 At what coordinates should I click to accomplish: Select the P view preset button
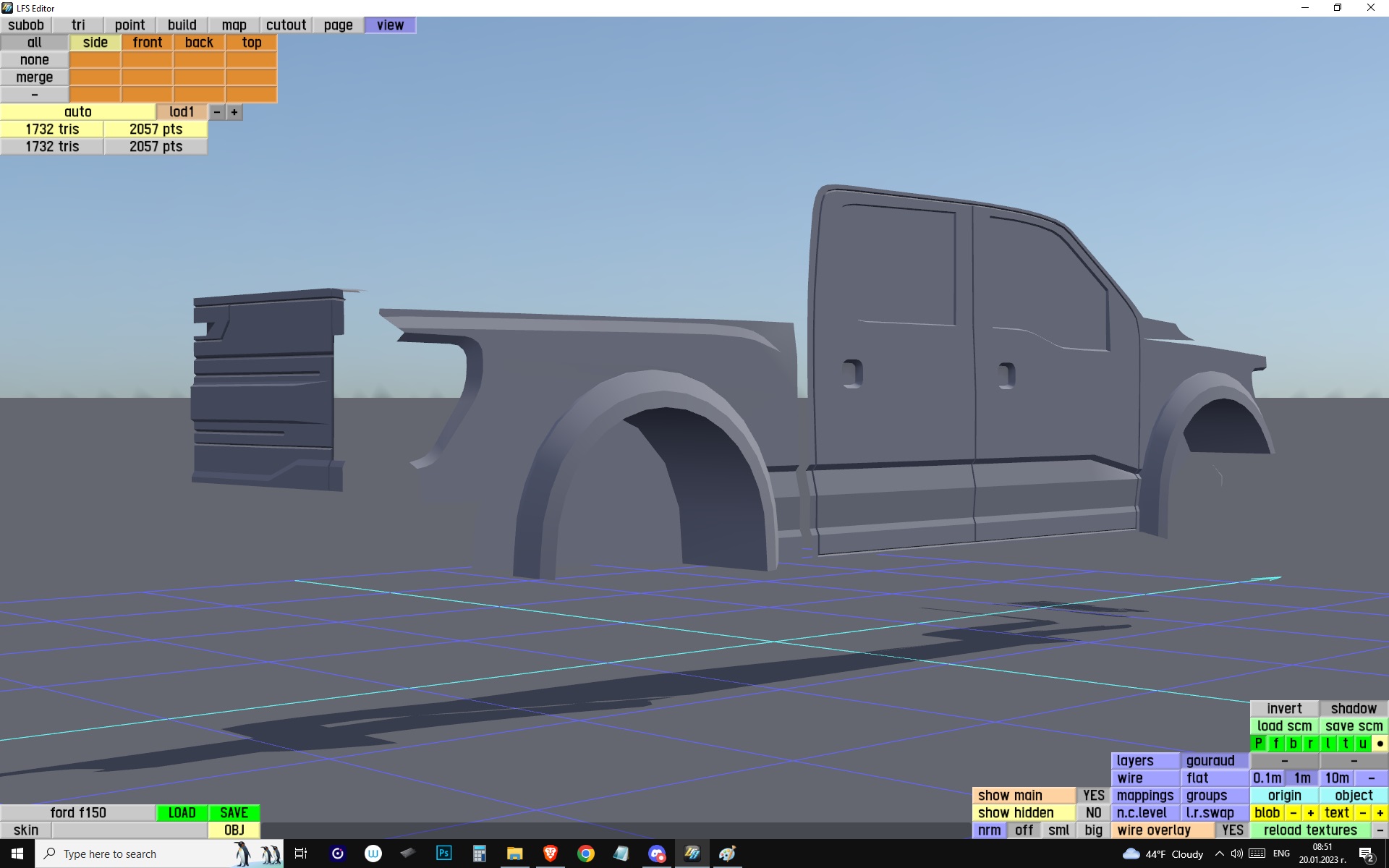(x=1258, y=744)
